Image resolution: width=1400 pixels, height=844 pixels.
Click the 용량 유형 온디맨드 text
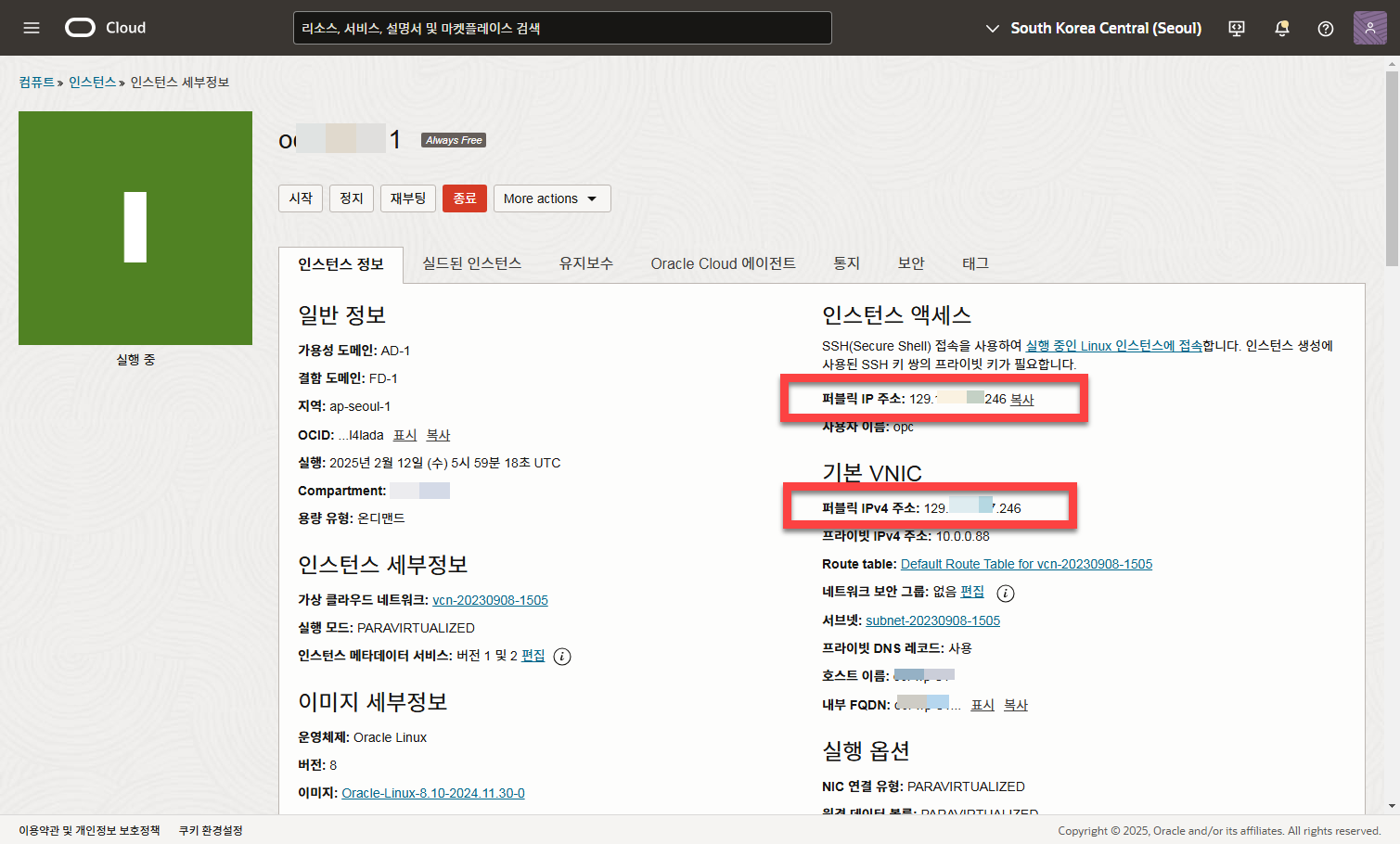351,518
